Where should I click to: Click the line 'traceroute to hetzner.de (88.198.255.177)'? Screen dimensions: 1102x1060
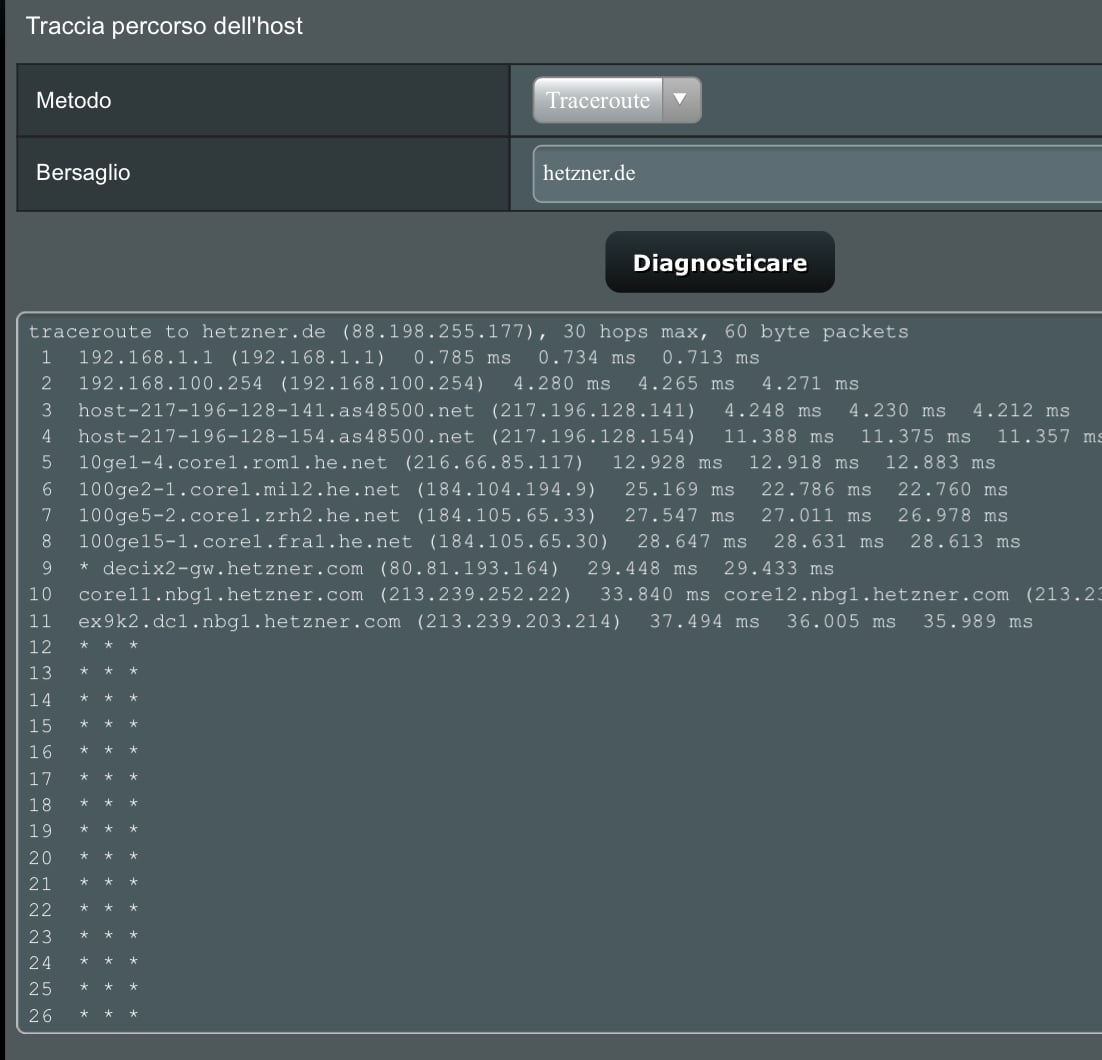[281, 332]
